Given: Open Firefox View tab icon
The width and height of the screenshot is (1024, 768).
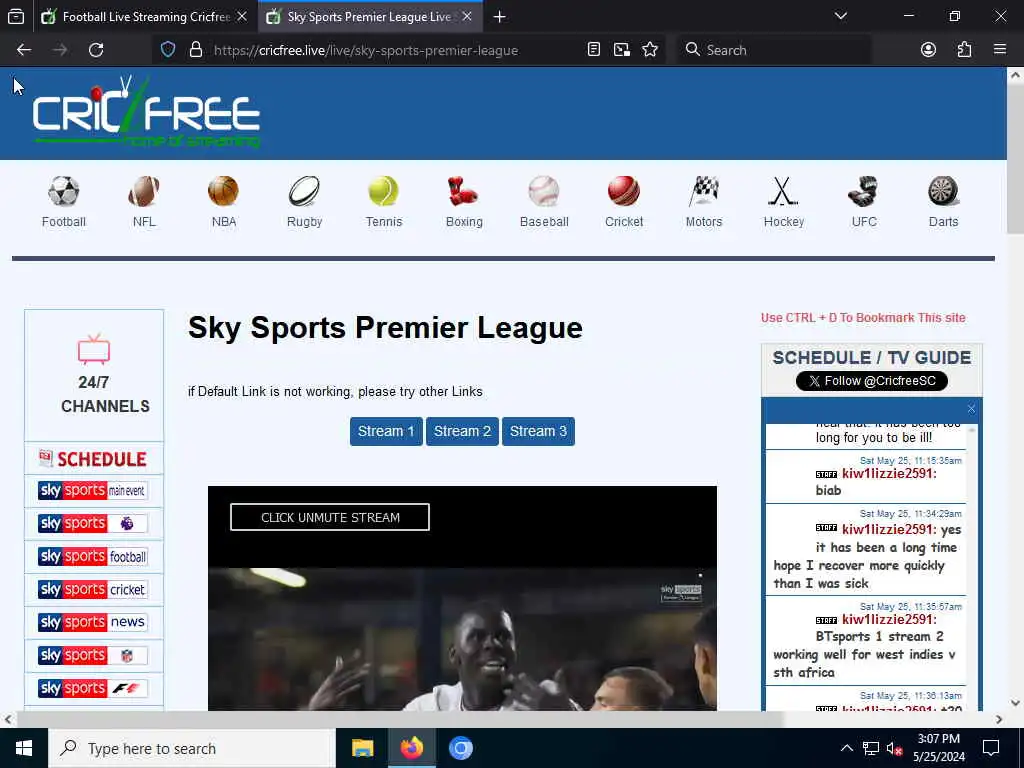Looking at the screenshot, I should click(16, 16).
